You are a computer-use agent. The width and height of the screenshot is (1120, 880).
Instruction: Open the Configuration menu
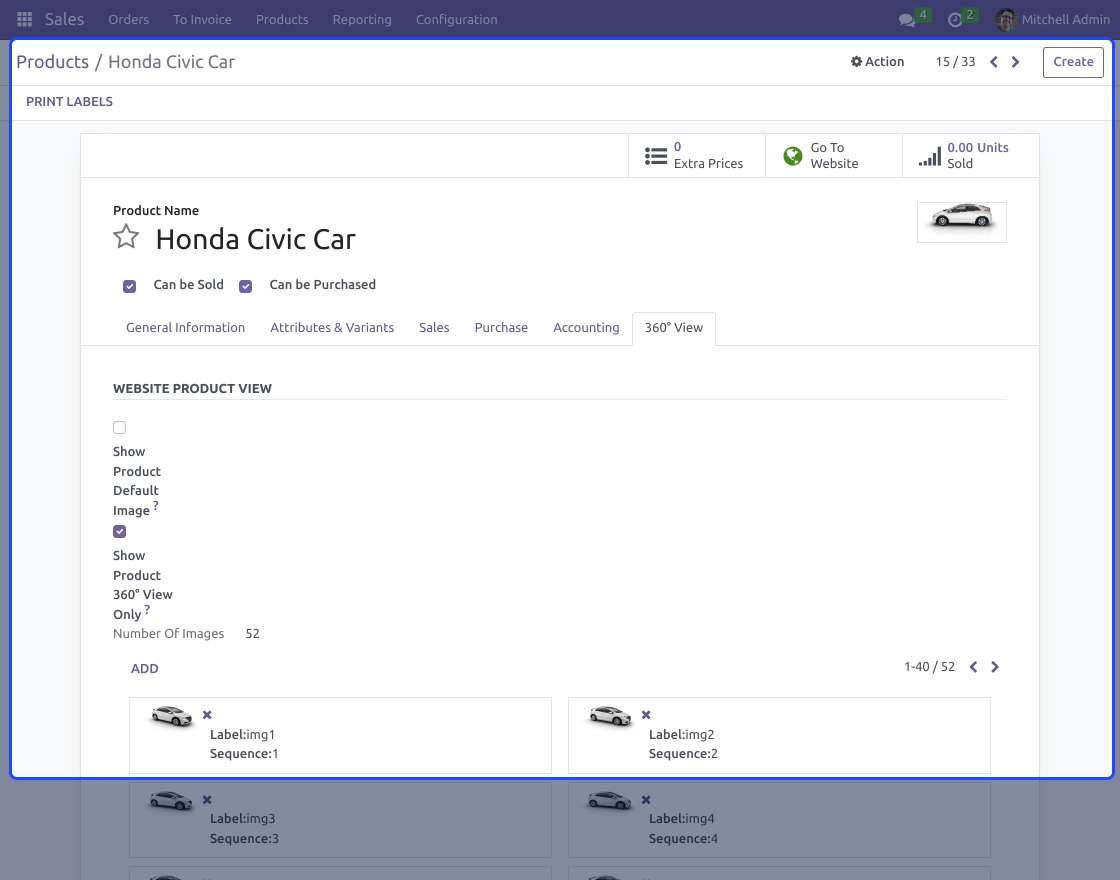[x=456, y=19]
